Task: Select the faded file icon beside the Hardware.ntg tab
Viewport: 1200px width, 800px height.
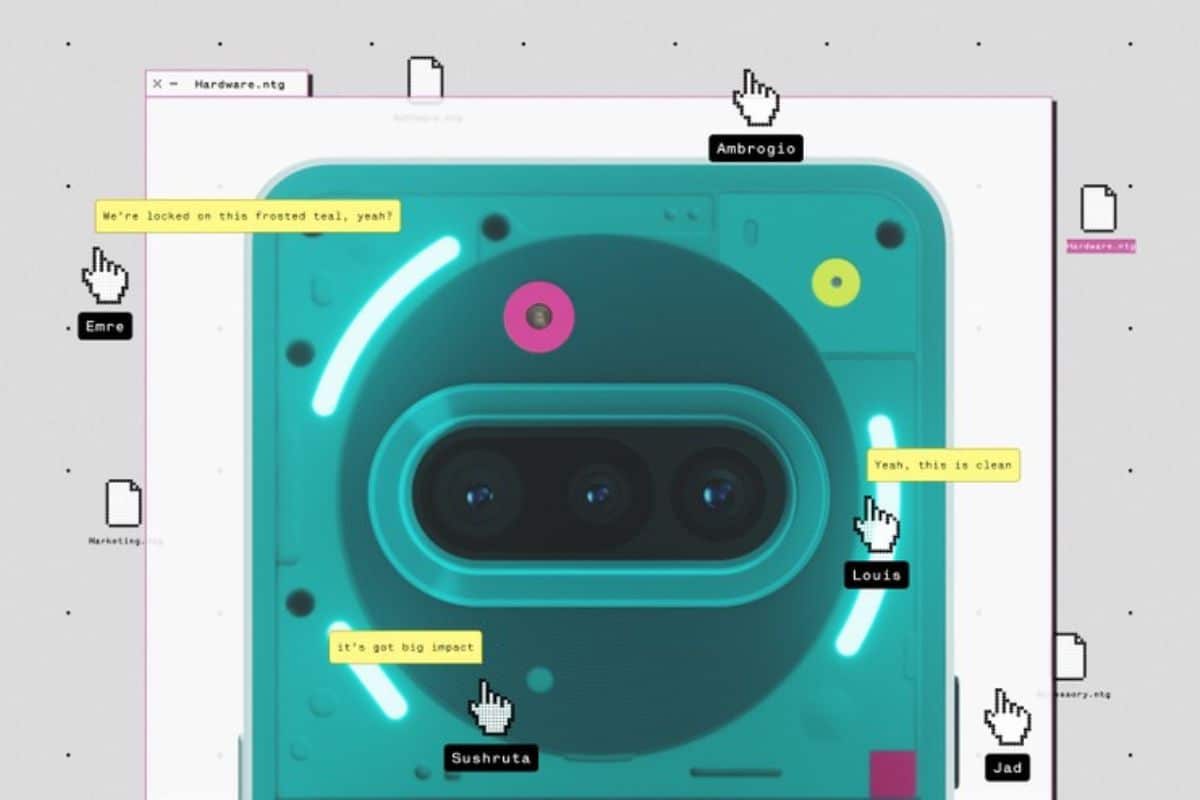Action: click(x=425, y=80)
